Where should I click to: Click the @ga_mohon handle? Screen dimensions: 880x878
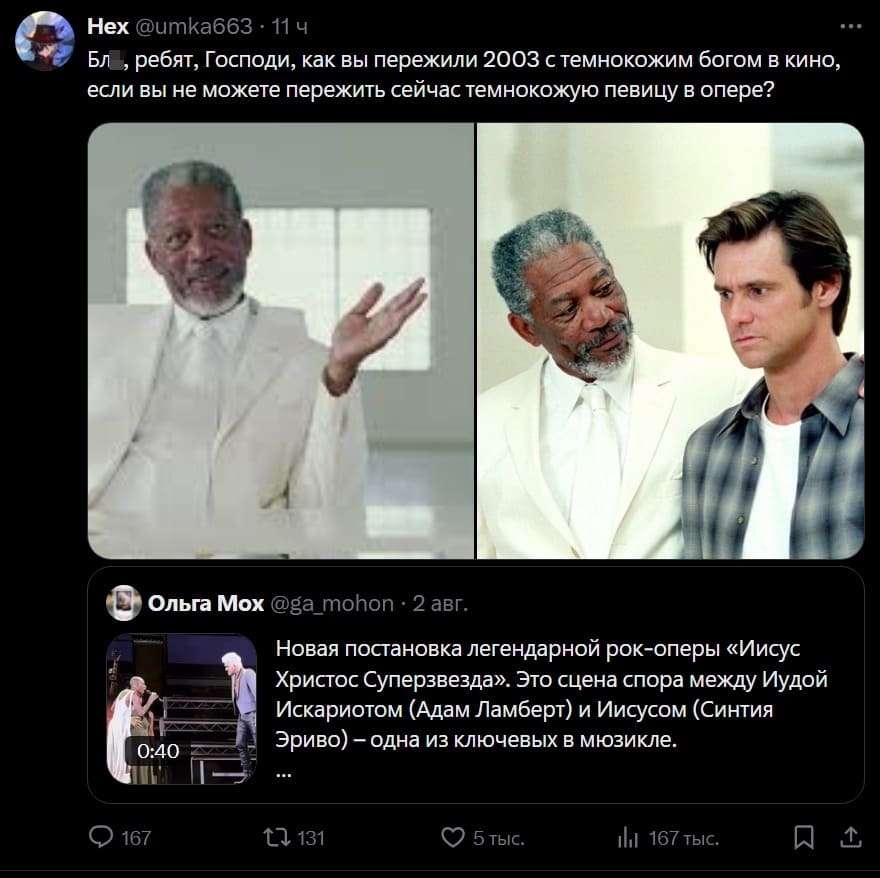click(332, 603)
